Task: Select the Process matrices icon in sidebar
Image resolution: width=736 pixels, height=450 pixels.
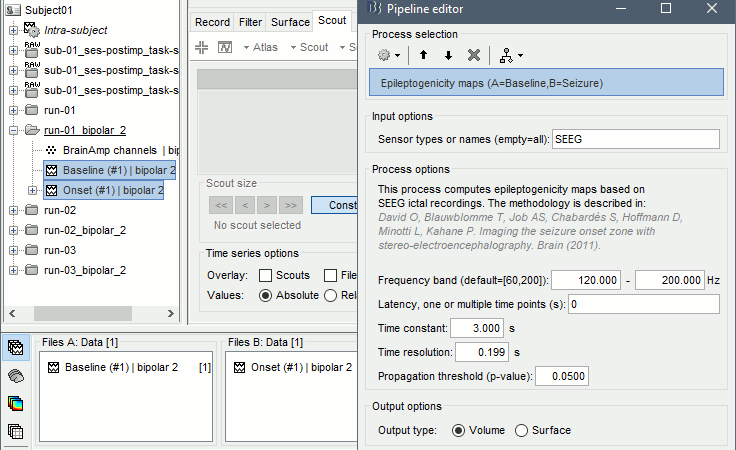Action: tap(16, 432)
